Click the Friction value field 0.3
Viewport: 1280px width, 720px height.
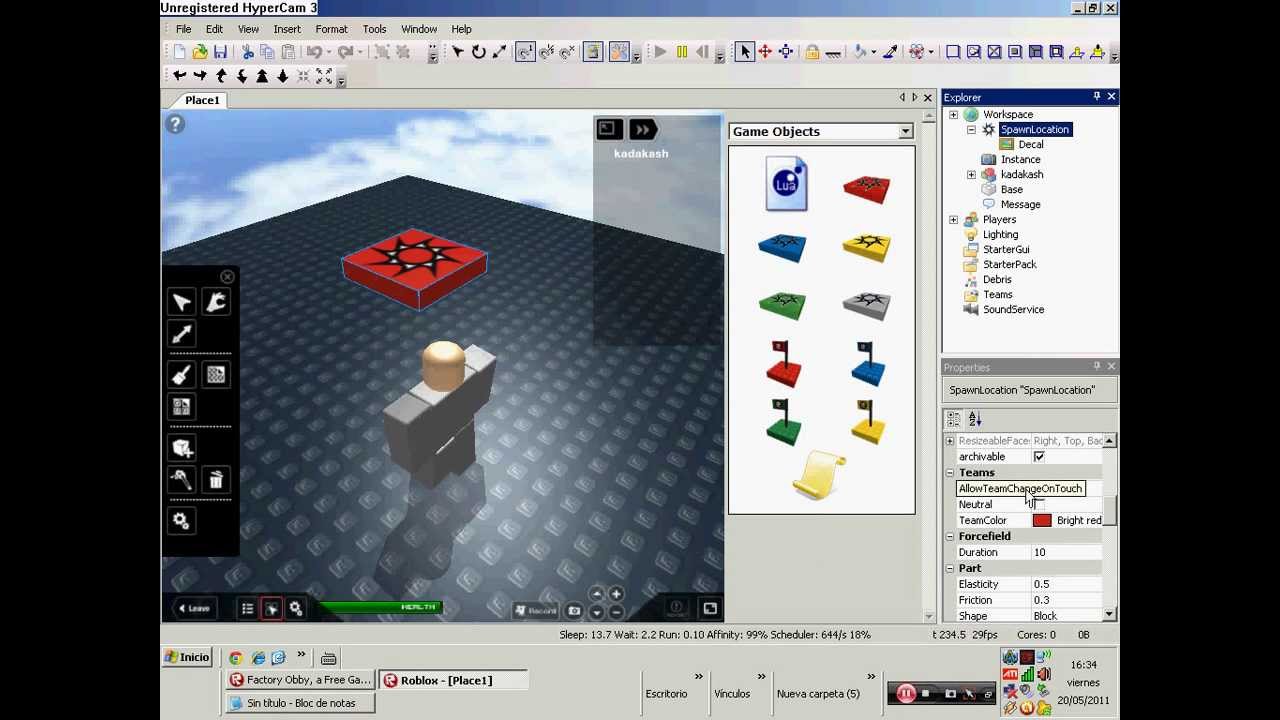pyautogui.click(x=1067, y=600)
